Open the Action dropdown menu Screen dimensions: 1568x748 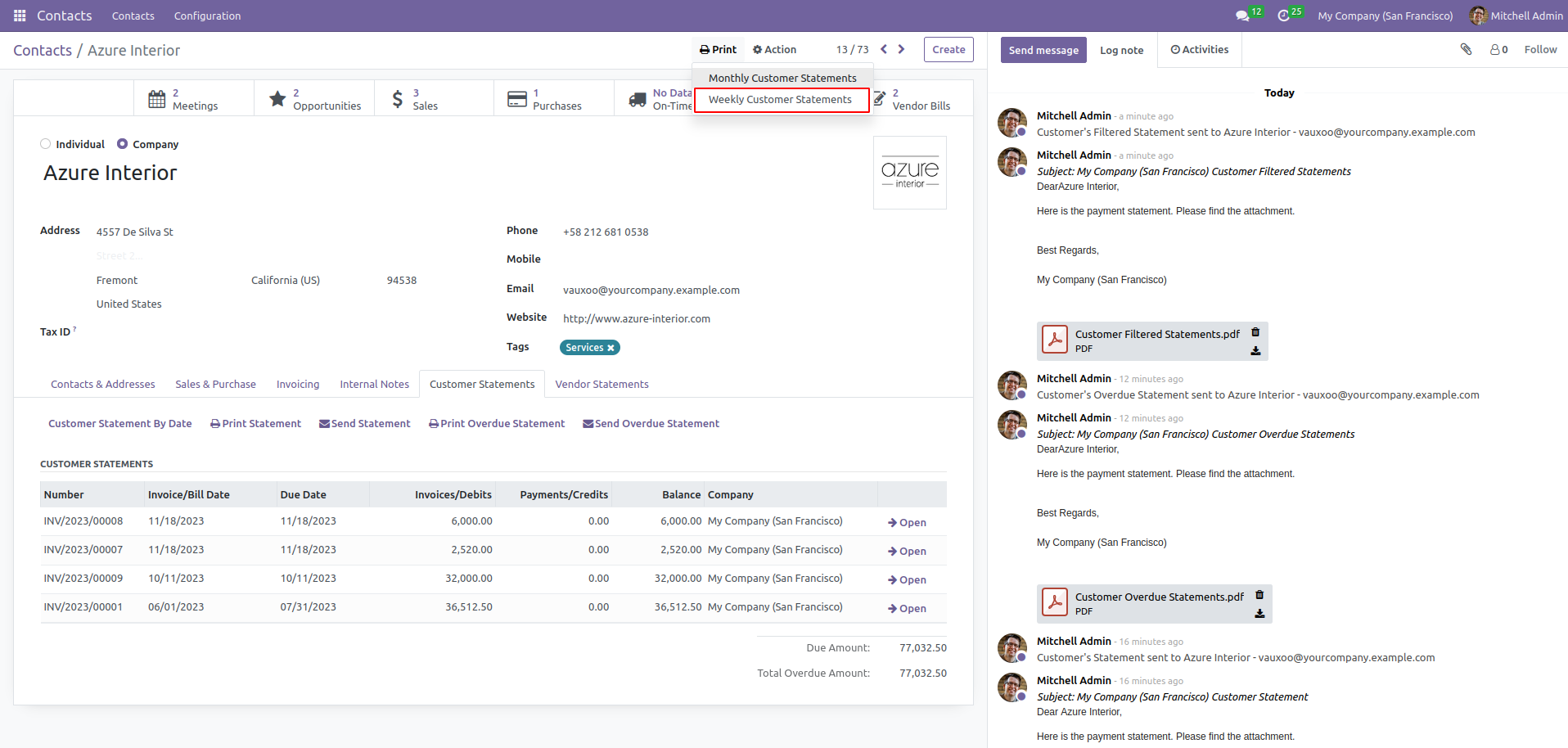tap(774, 49)
